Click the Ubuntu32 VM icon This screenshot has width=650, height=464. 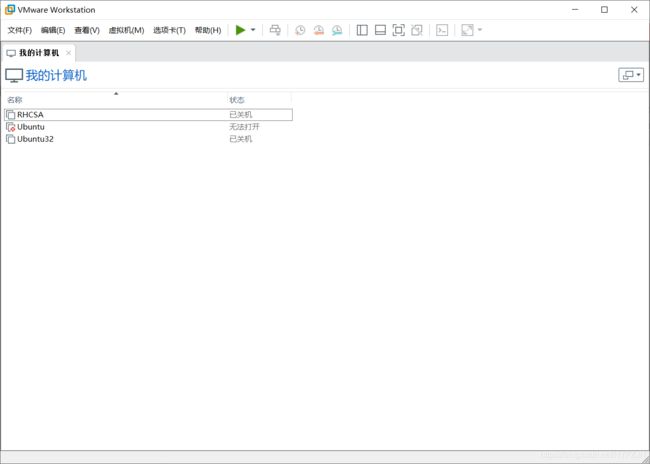click(11, 139)
